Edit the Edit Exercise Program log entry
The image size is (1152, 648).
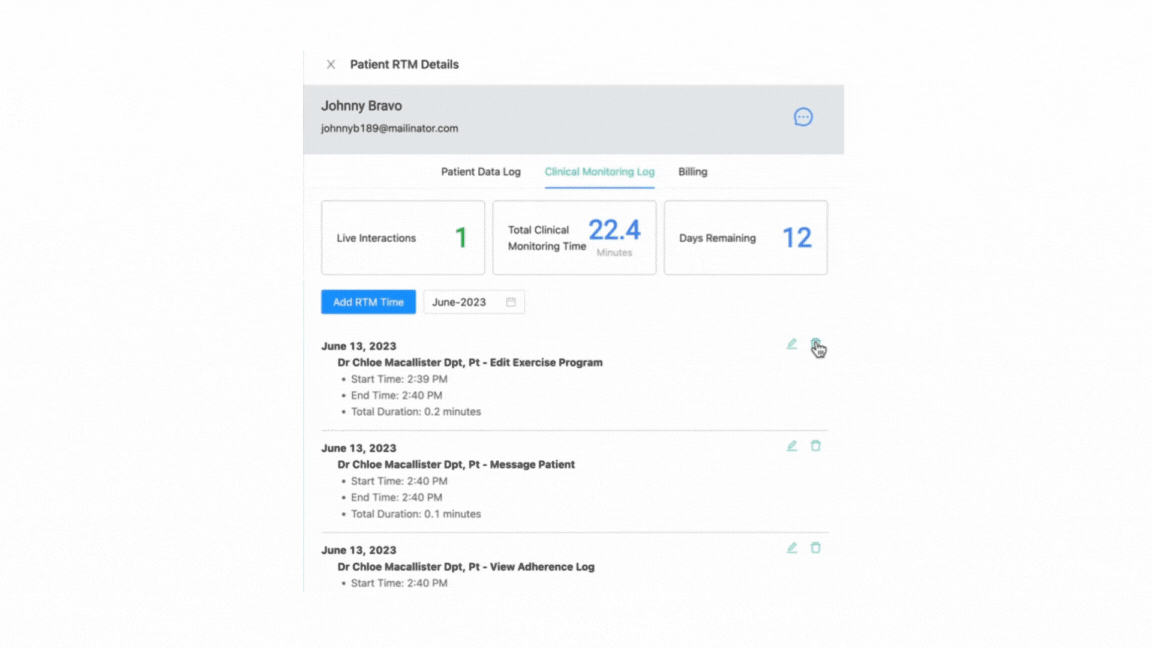(792, 344)
